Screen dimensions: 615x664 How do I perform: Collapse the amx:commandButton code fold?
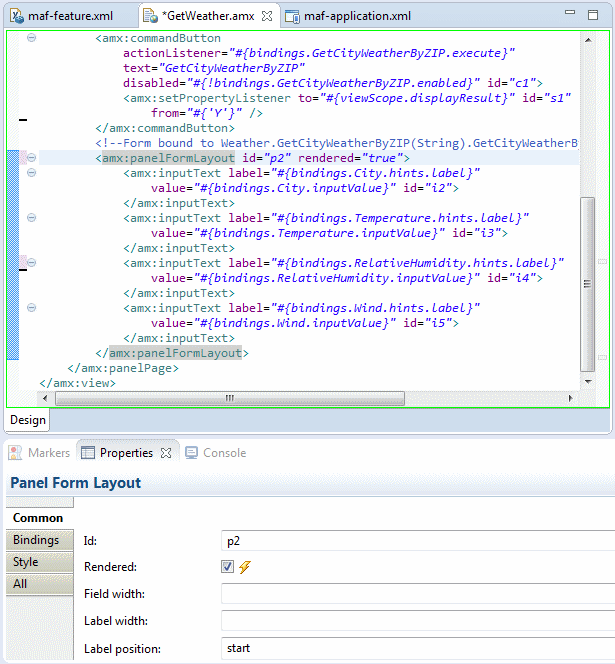pyautogui.click(x=31, y=38)
